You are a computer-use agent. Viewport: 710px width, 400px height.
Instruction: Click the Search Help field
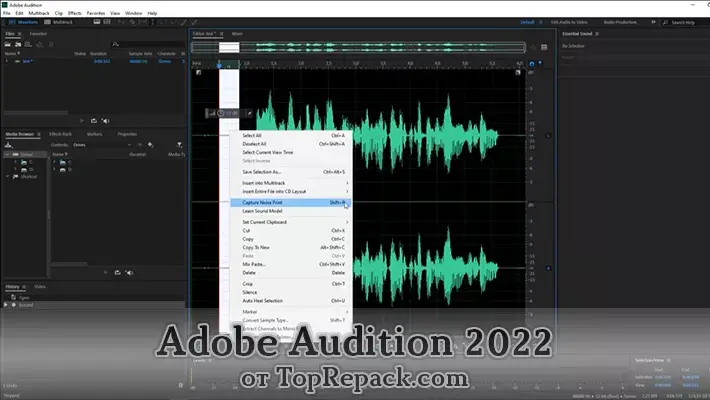684,22
